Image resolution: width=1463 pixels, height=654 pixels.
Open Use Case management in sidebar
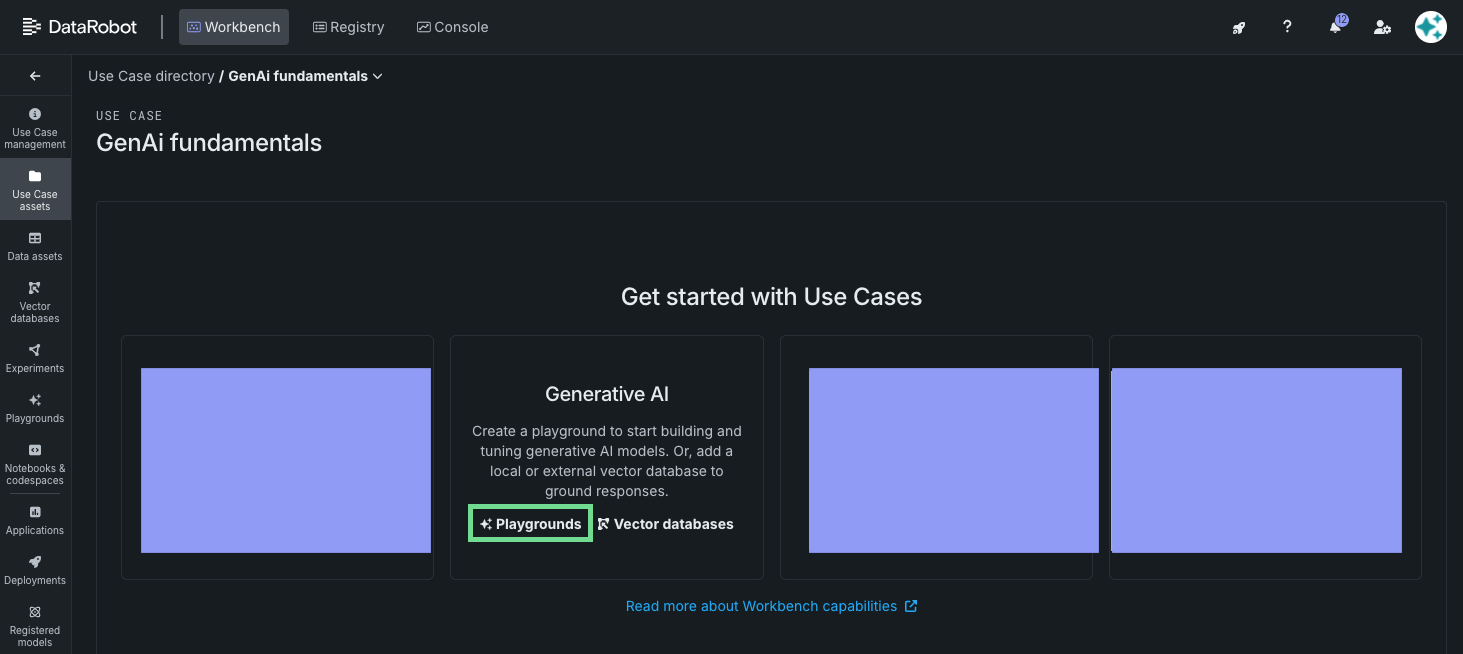click(35, 128)
